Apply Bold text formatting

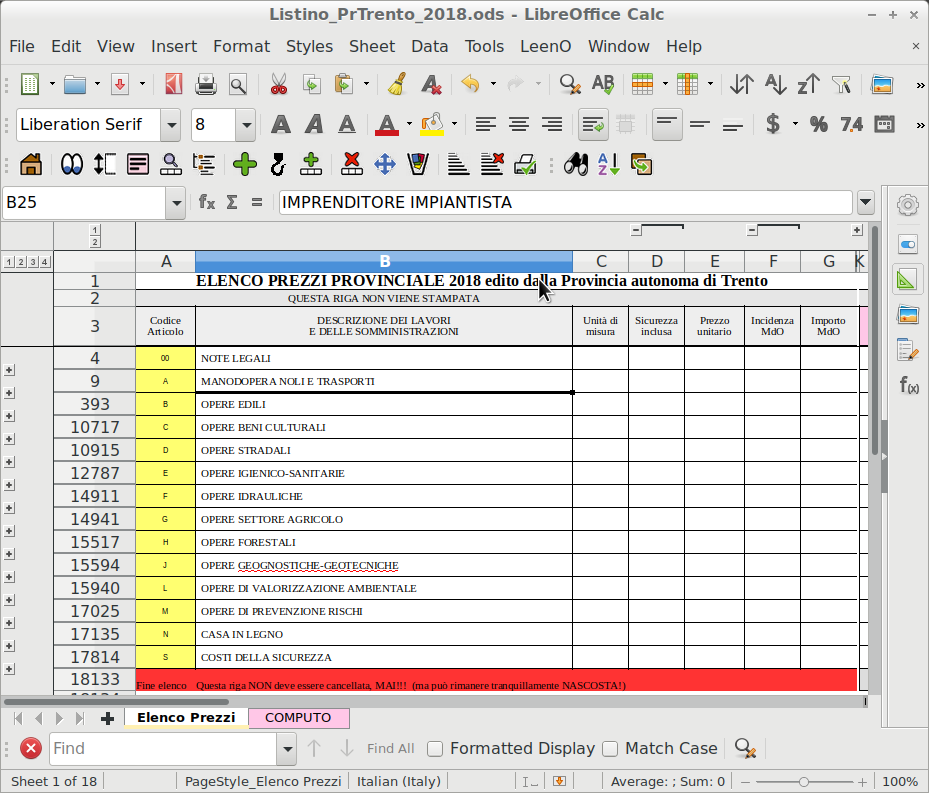coord(281,124)
